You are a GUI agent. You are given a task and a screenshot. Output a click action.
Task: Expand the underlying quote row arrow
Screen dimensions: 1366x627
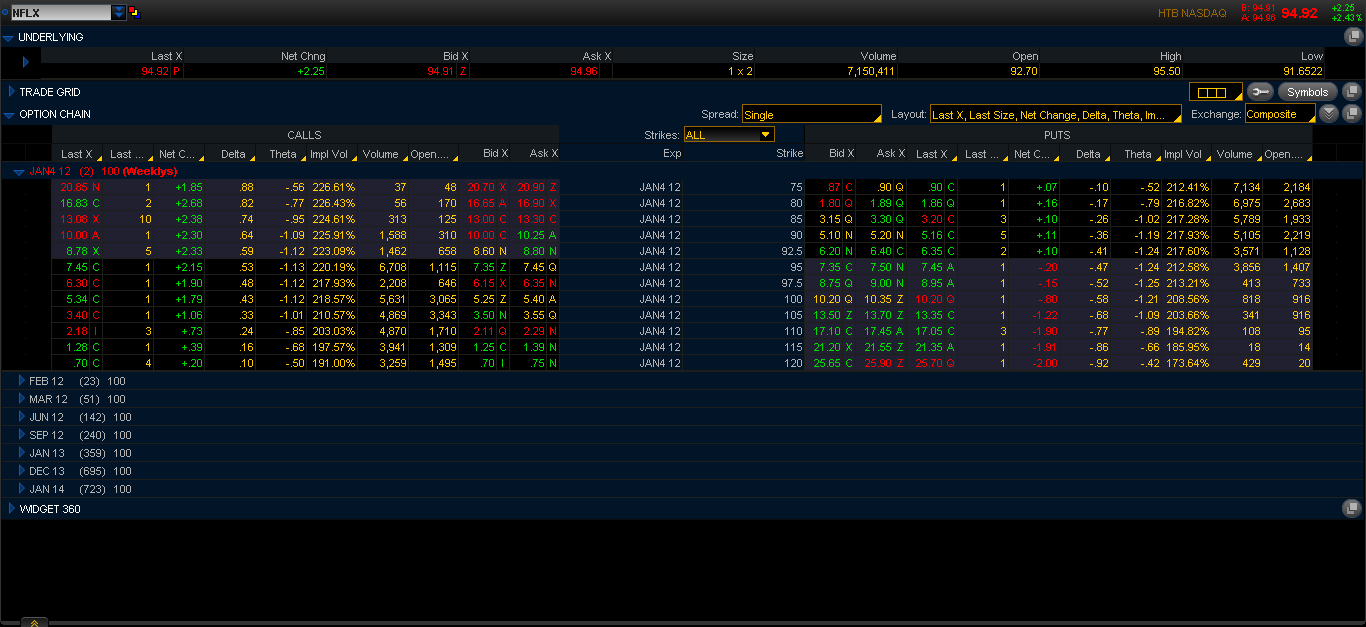(25, 62)
